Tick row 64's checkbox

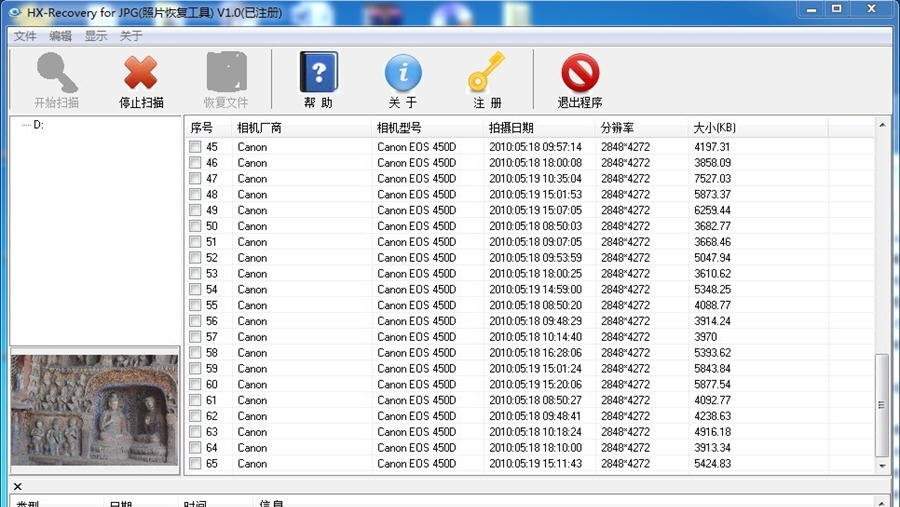(x=195, y=448)
